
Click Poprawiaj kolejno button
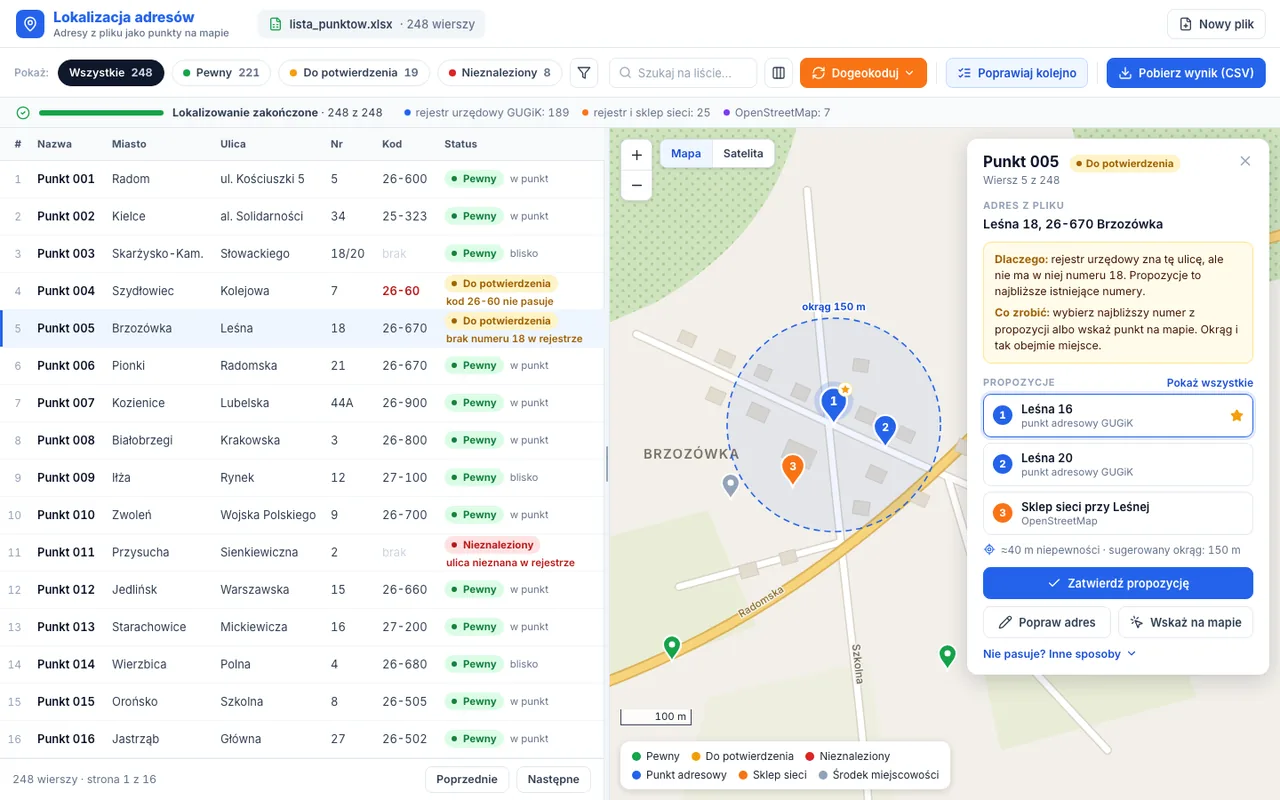point(1017,73)
